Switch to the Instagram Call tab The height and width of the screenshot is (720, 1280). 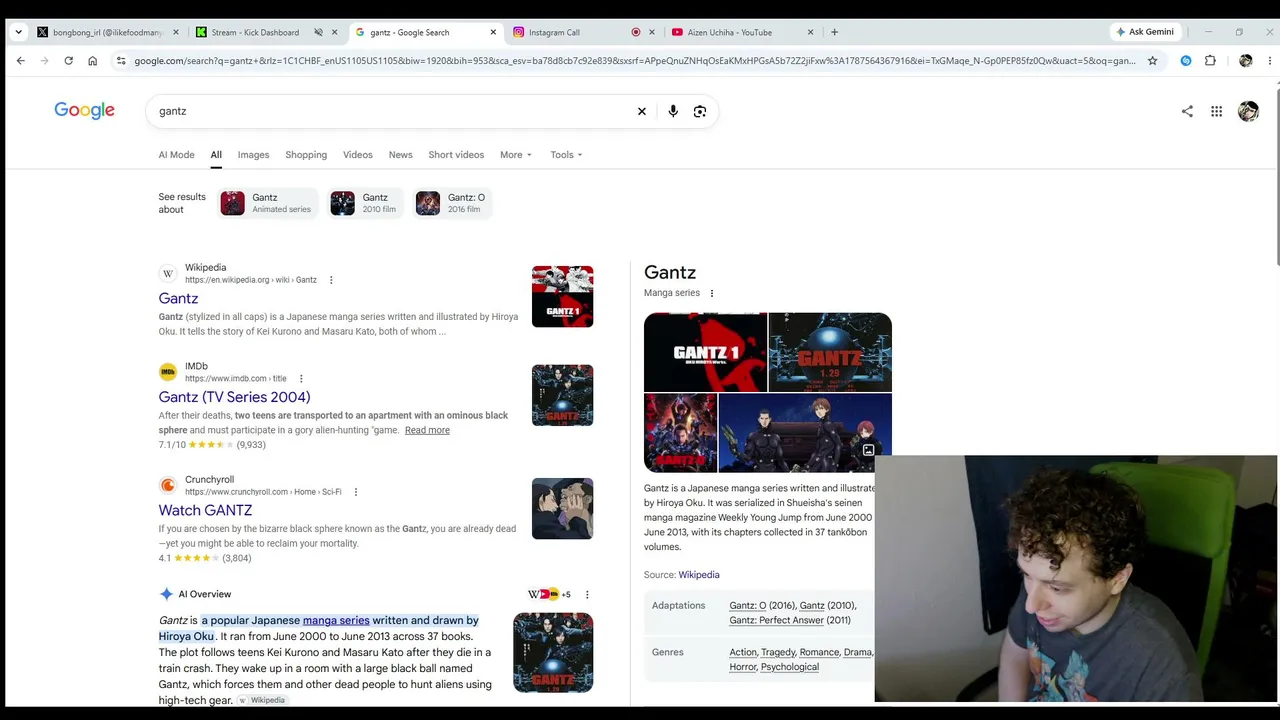pyautogui.click(x=583, y=32)
